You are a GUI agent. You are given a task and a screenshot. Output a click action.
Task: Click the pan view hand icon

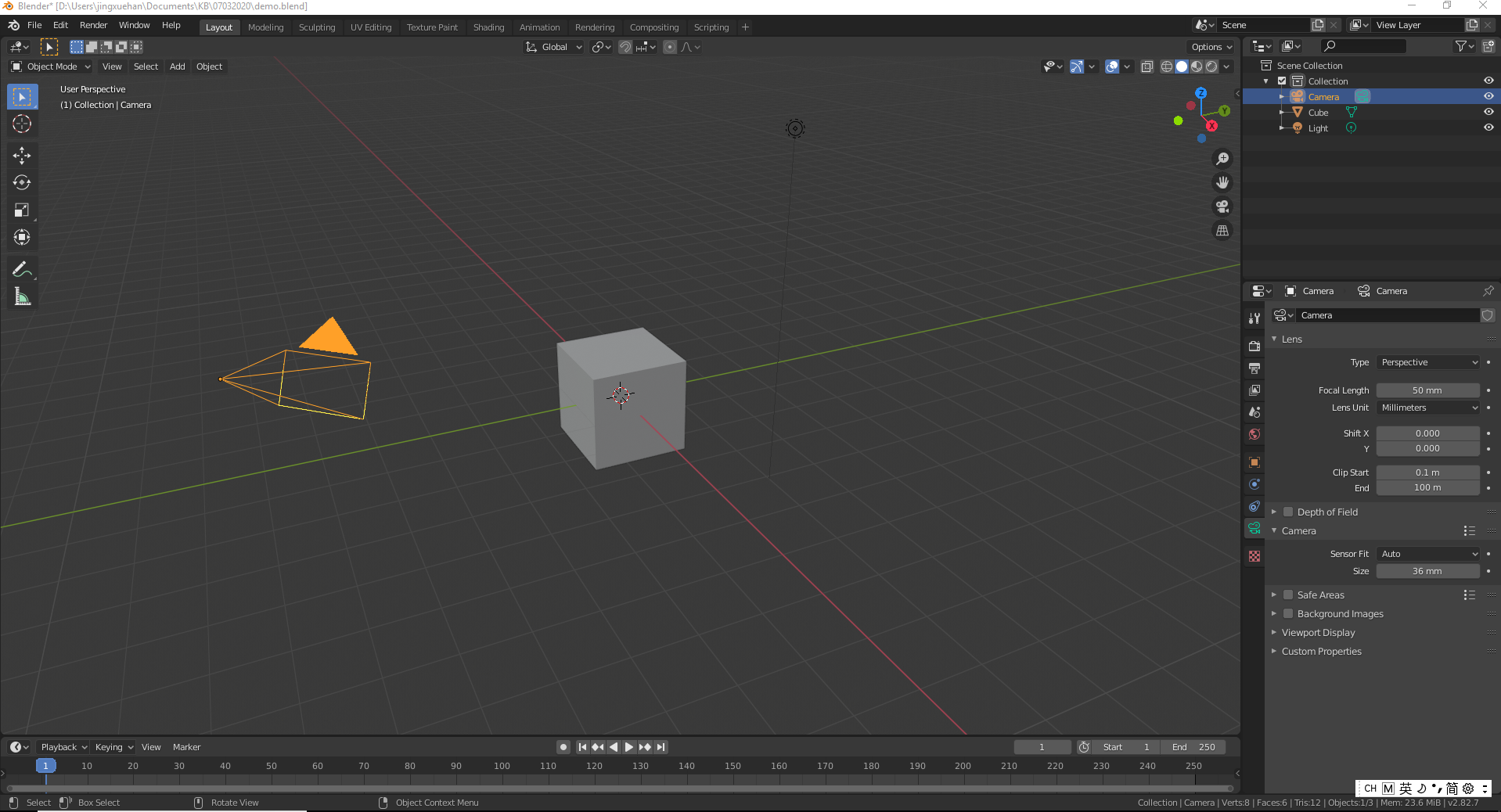[x=1222, y=182]
